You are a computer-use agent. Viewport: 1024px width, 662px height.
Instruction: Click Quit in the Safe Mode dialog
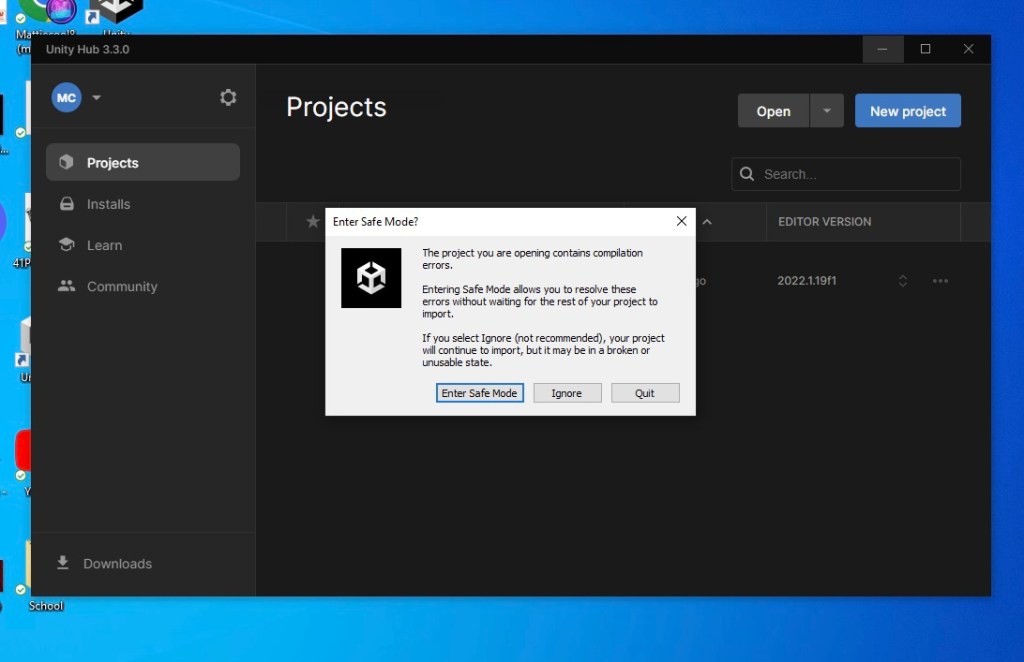coord(645,393)
